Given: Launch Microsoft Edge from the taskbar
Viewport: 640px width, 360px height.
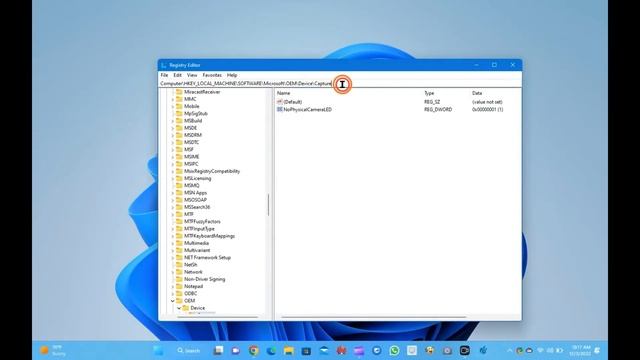Looking at the screenshot, I should pos(271,351).
